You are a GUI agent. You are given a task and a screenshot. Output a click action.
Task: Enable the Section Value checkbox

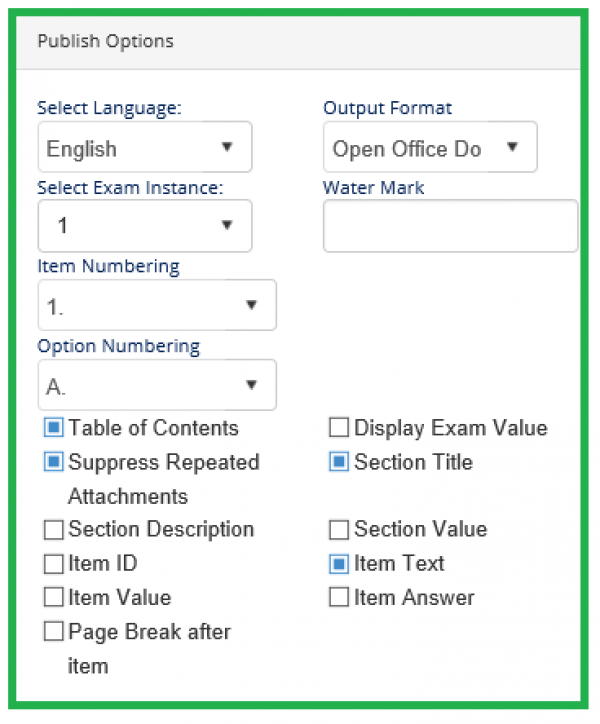click(x=339, y=530)
